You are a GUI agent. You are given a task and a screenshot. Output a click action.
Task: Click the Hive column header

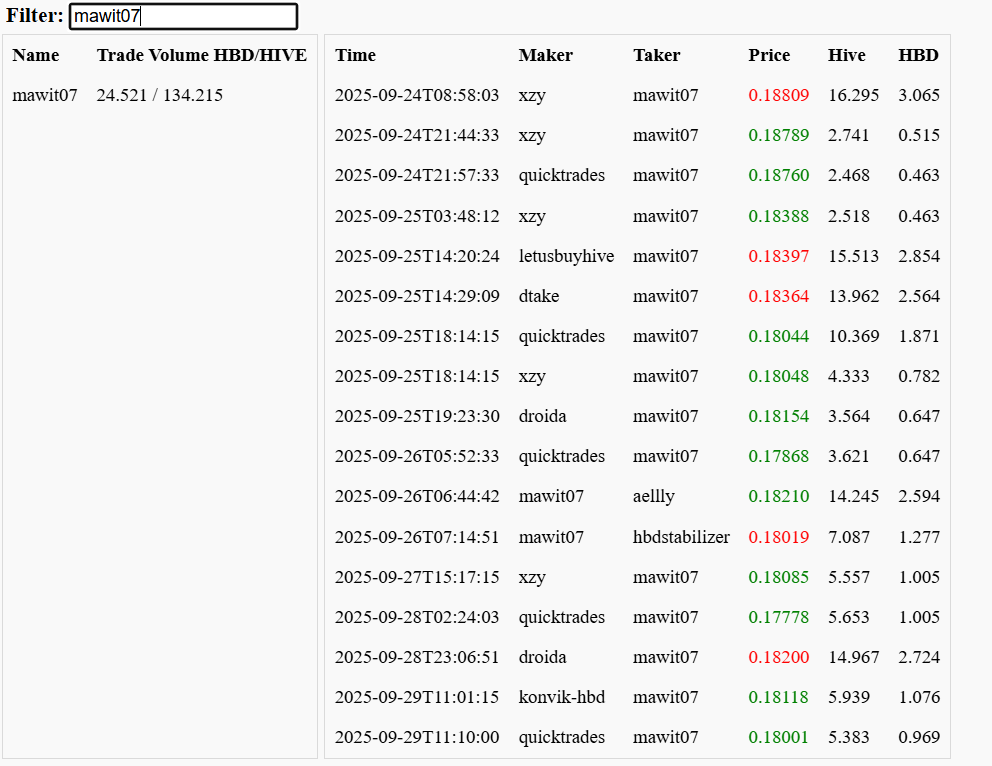tap(846, 55)
